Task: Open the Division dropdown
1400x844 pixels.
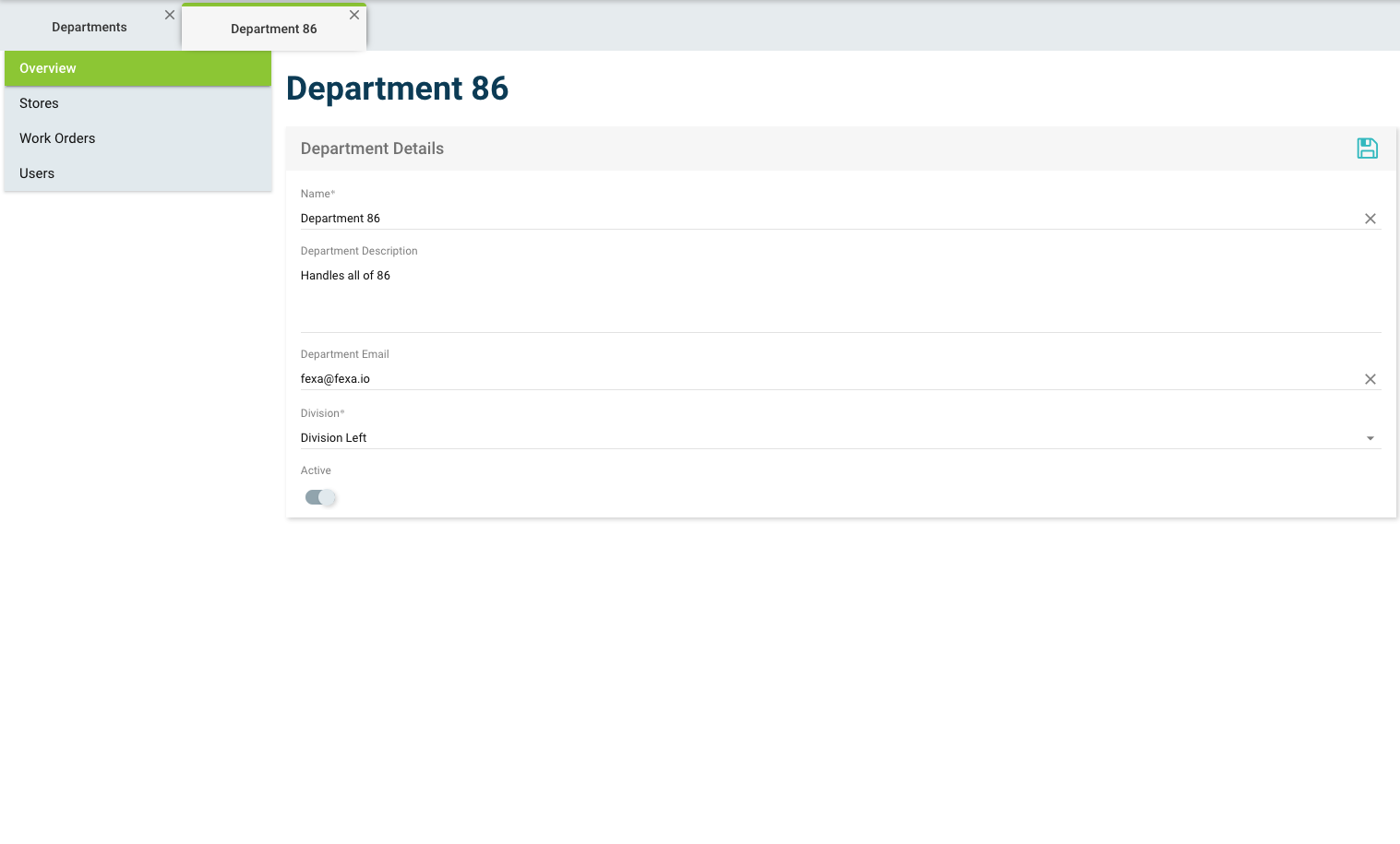Action: point(1370,437)
